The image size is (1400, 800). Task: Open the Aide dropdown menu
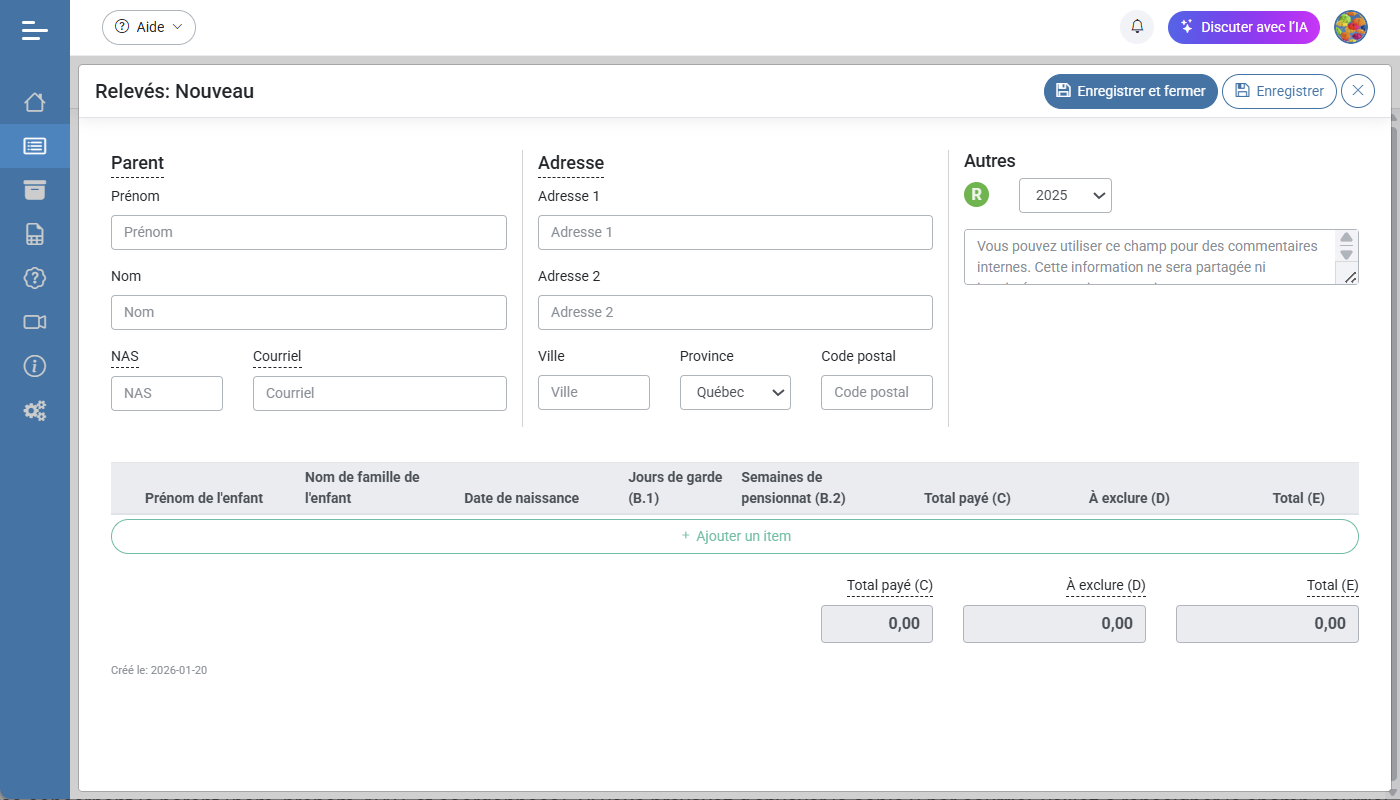pos(148,27)
